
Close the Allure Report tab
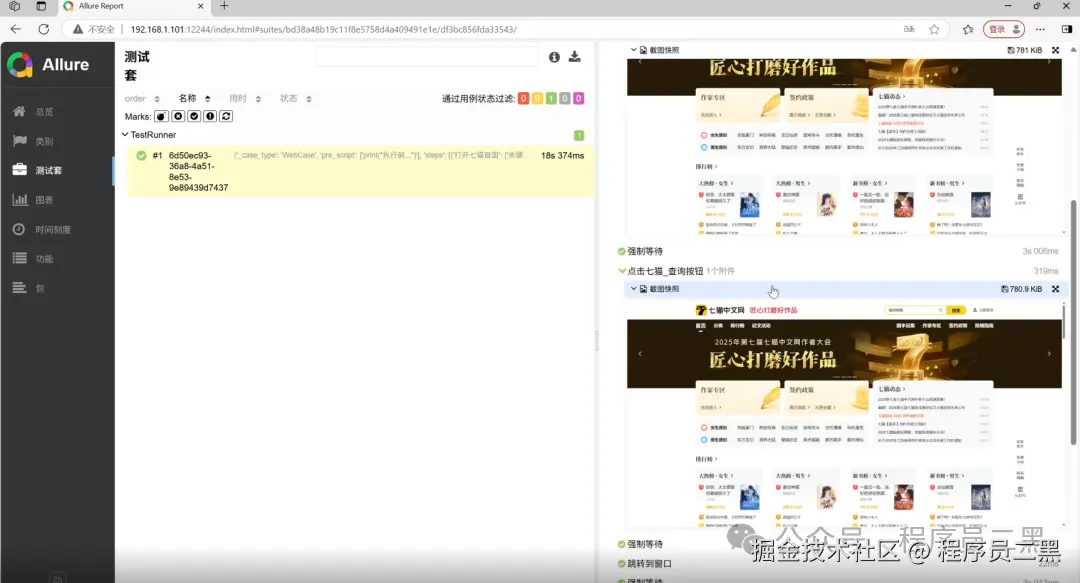point(200,6)
